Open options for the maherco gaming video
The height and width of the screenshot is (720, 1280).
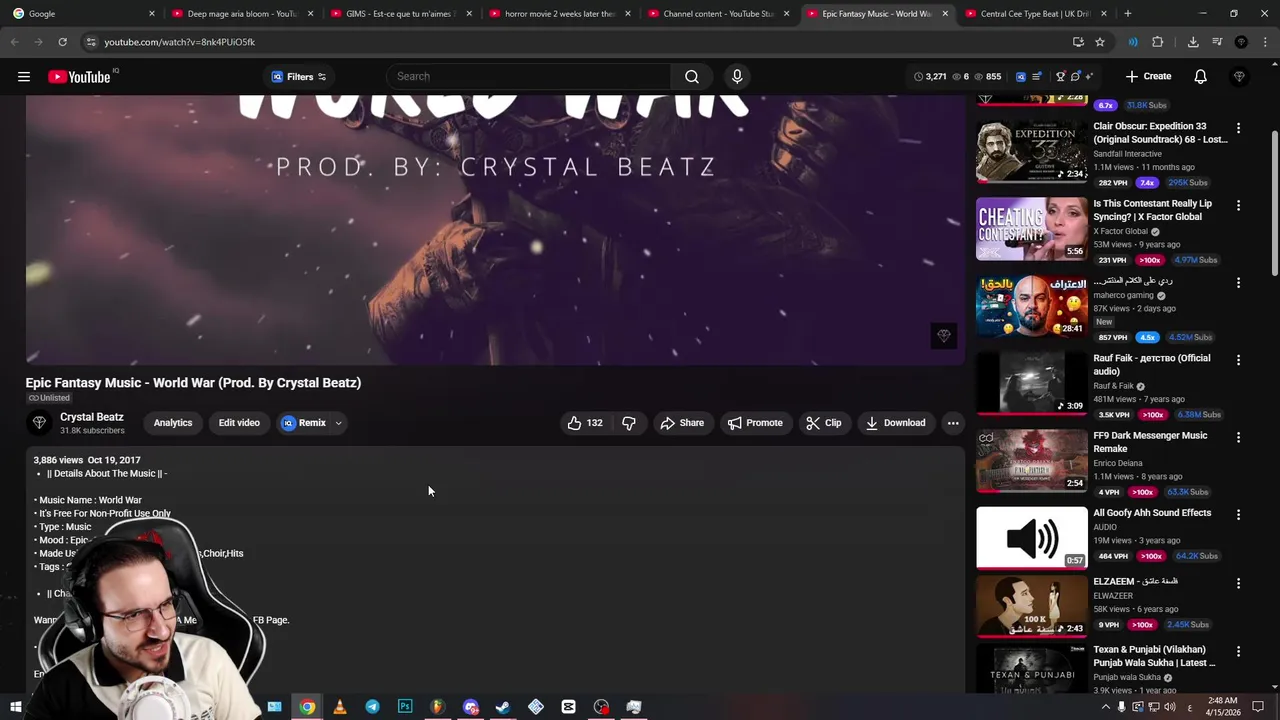1238,283
